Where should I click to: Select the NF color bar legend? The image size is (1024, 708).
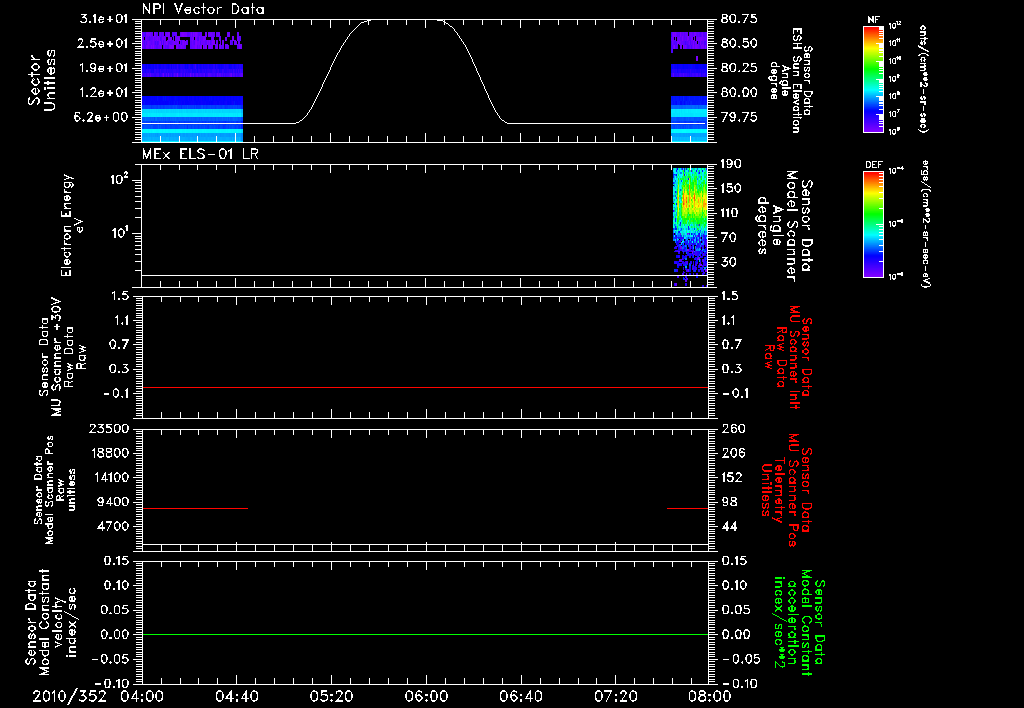coord(874,79)
